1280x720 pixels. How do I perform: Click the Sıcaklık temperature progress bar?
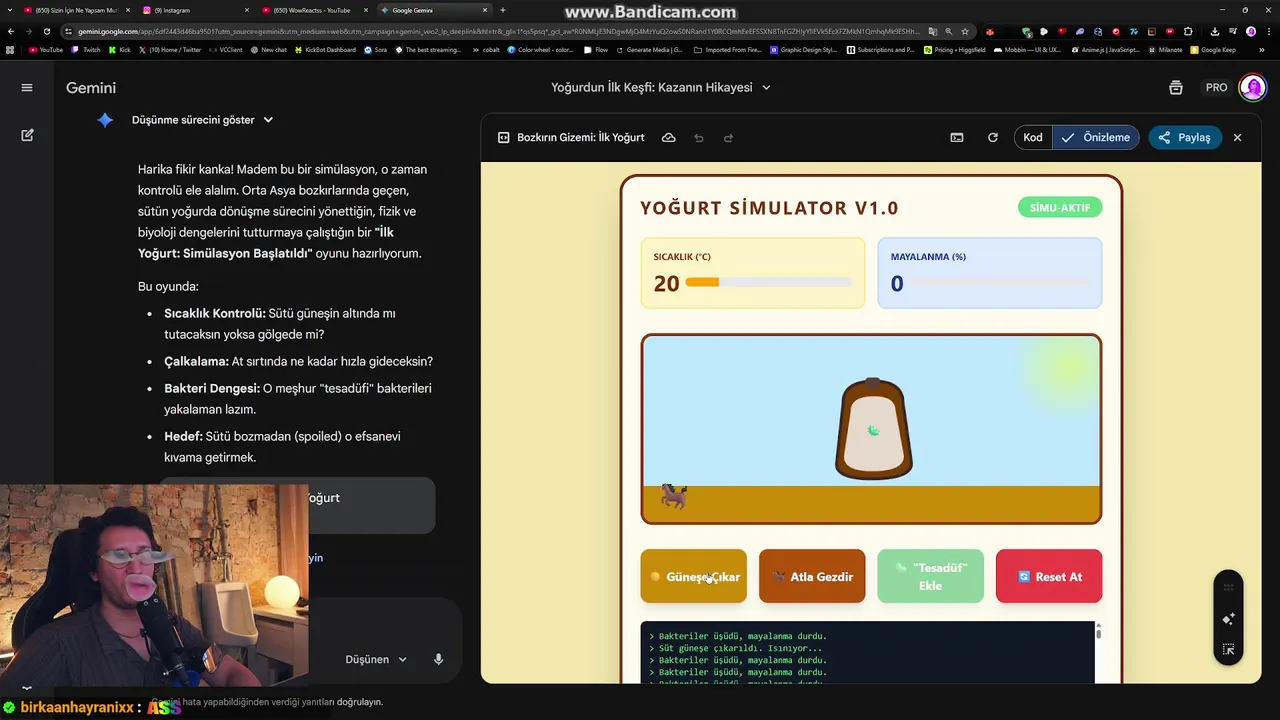coord(768,283)
